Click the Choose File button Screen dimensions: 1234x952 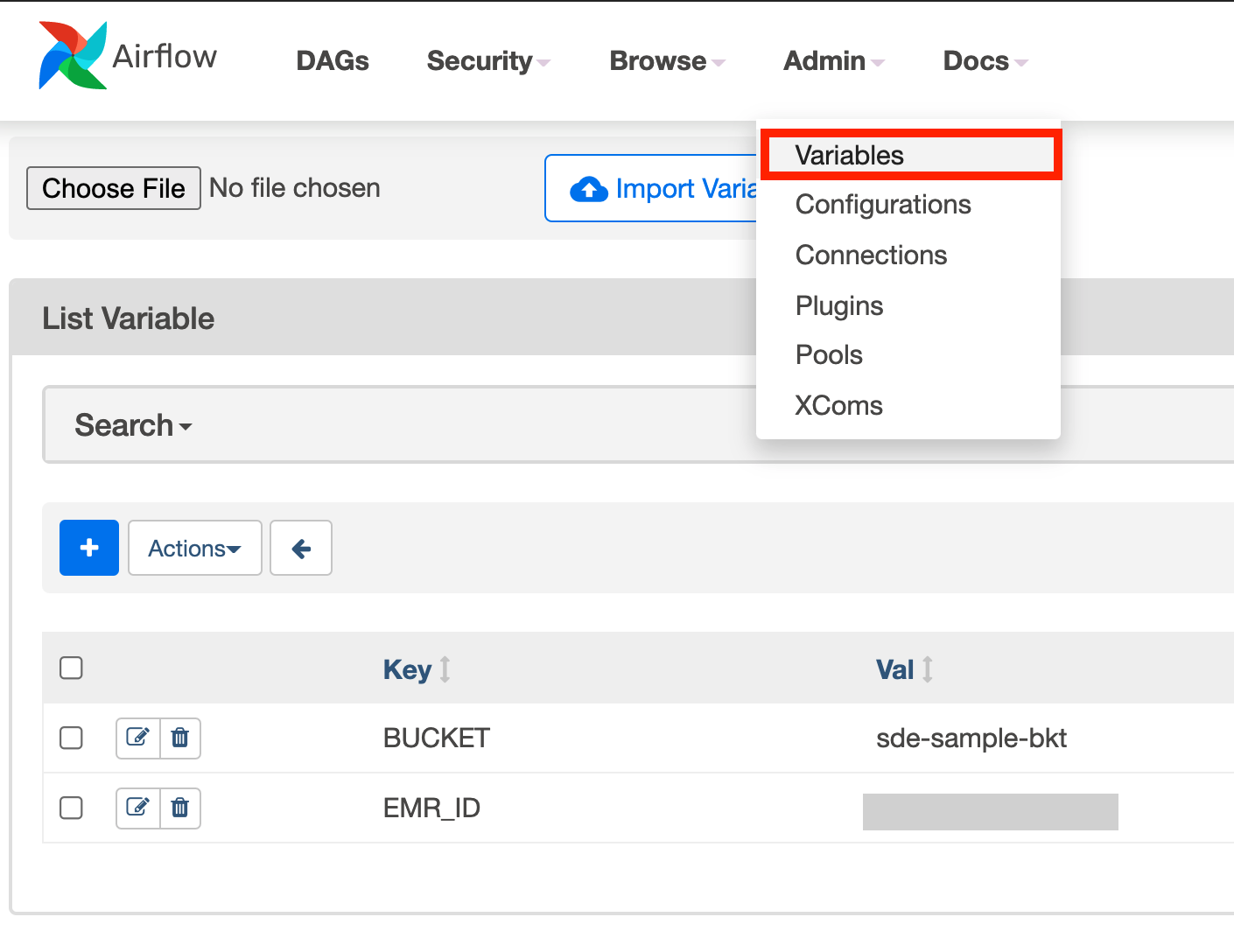[114, 188]
